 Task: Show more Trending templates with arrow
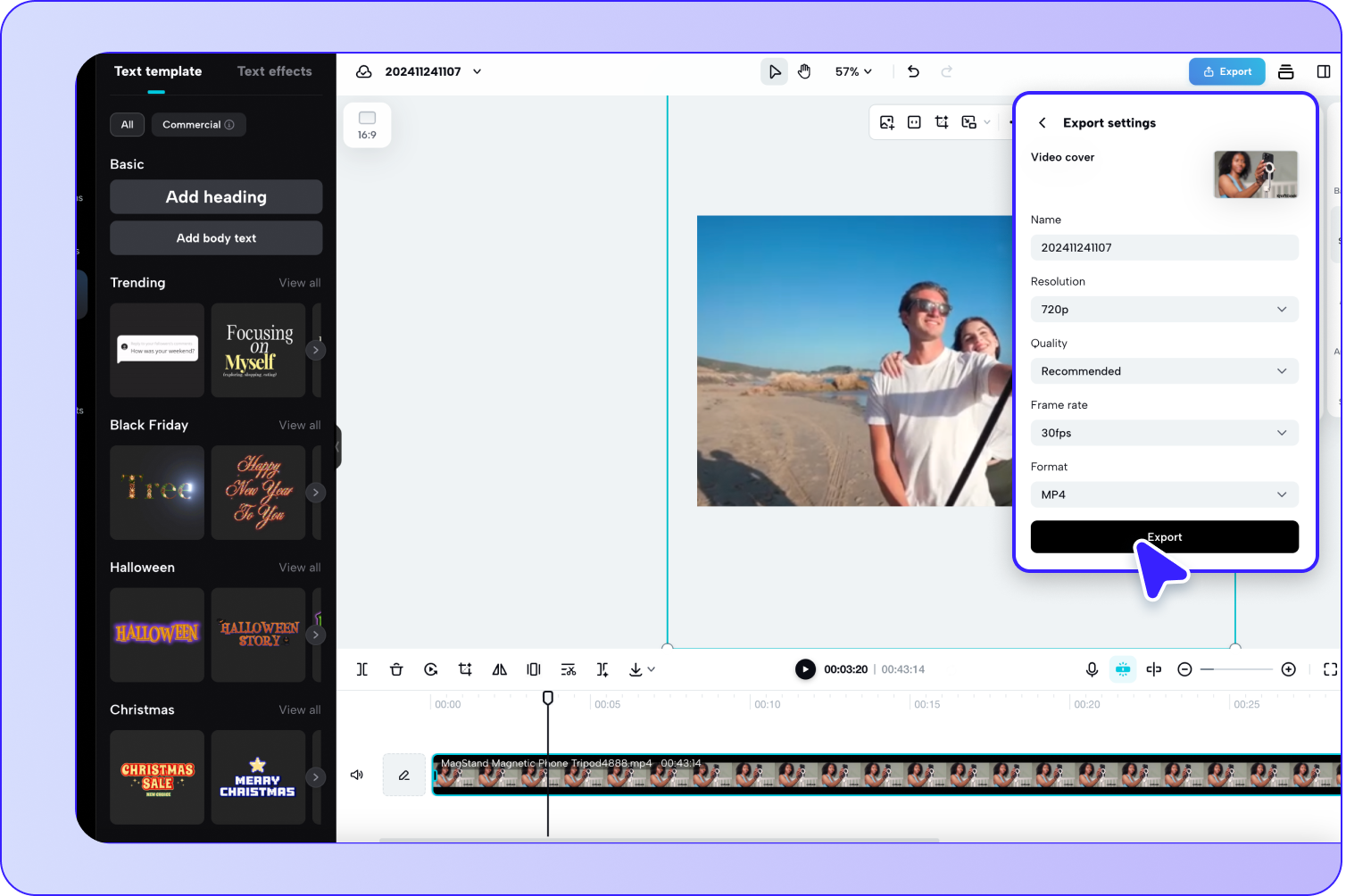(315, 350)
